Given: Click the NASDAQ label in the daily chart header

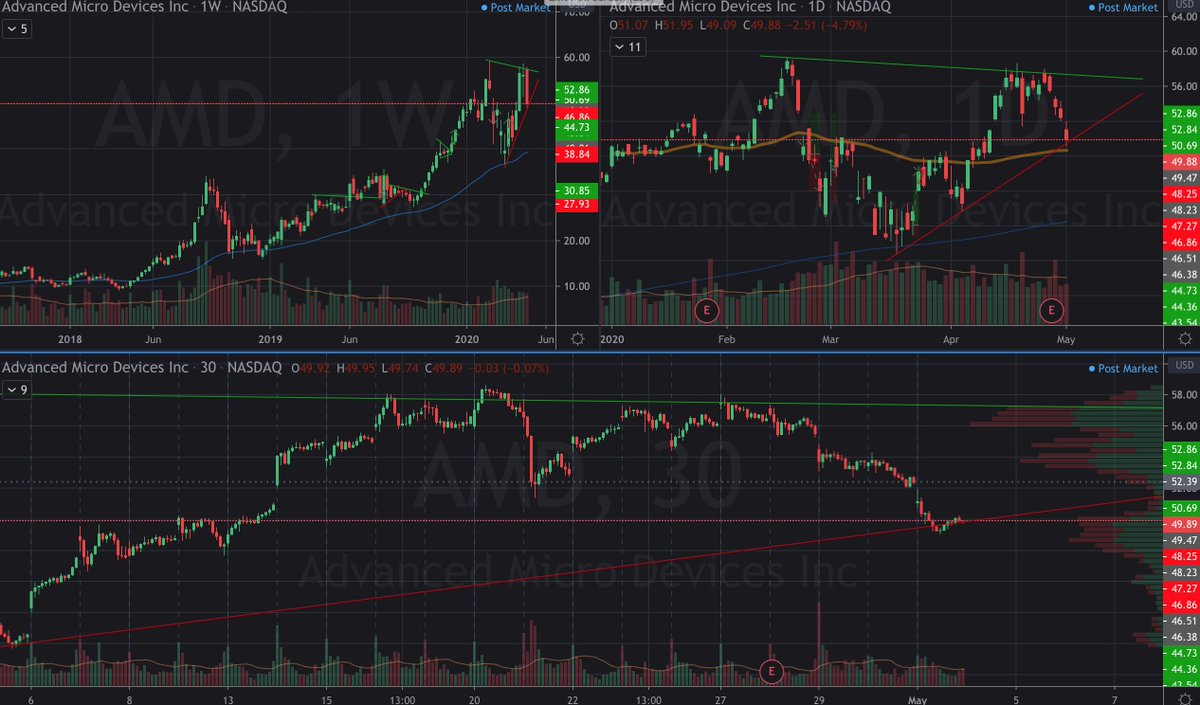Looking at the screenshot, I should point(866,7).
